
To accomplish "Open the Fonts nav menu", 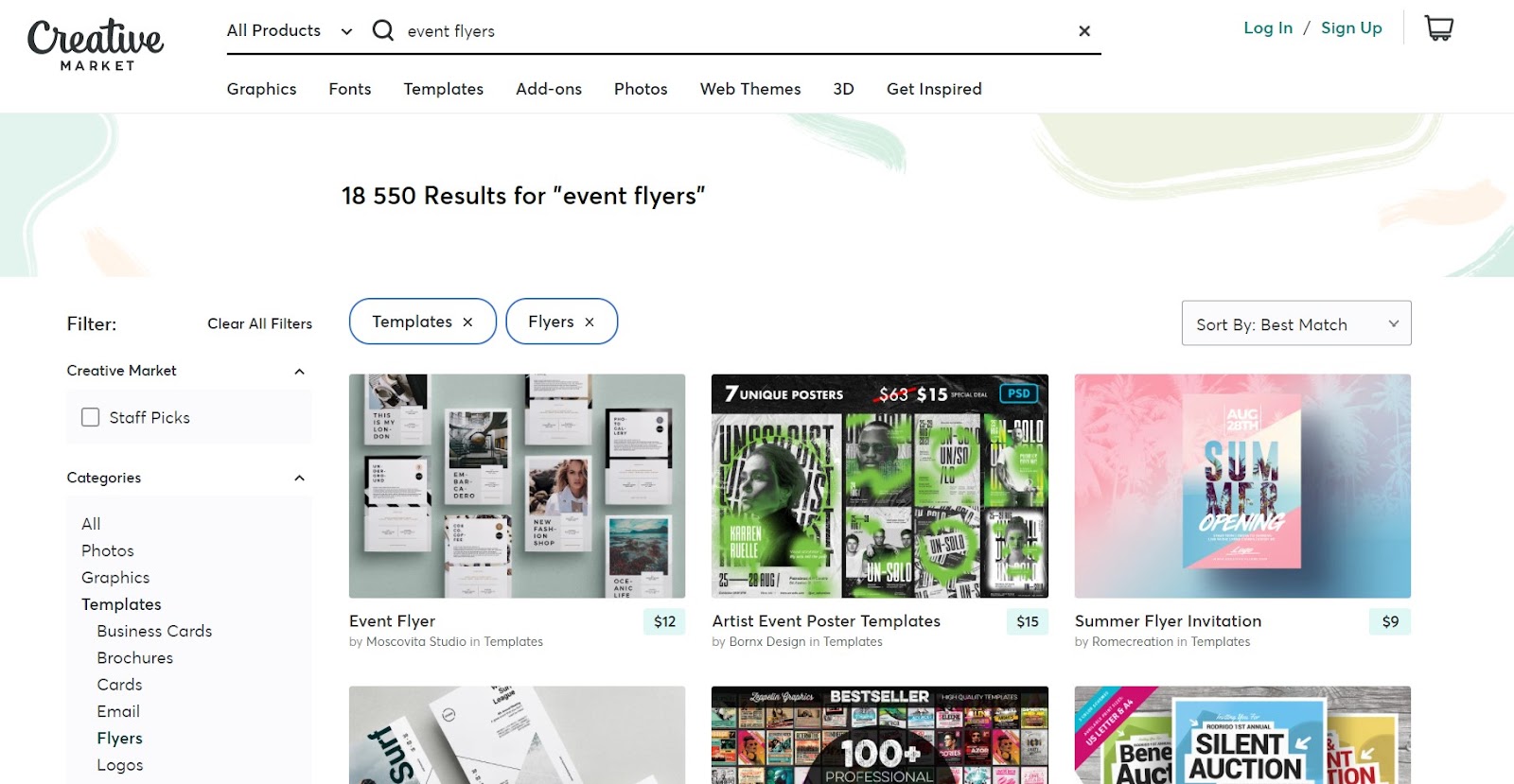I will 350,89.
